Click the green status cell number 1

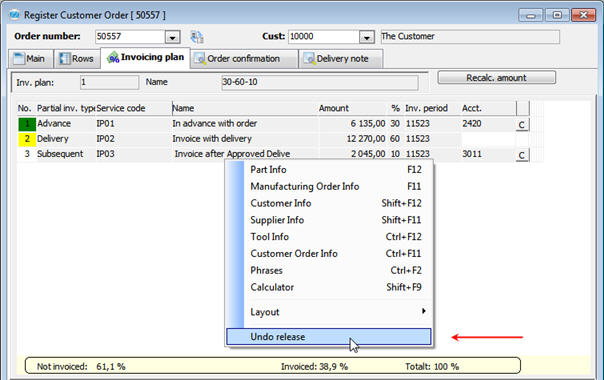pos(27,124)
